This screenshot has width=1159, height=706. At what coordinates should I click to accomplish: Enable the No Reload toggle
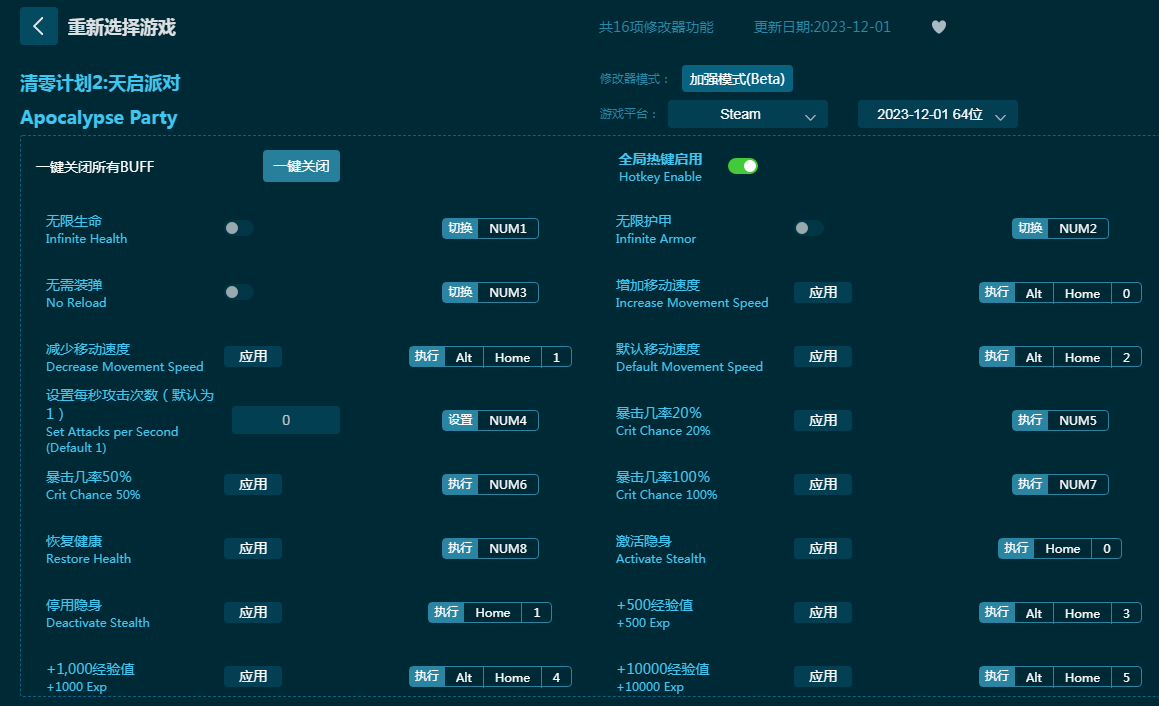pyautogui.click(x=239, y=292)
